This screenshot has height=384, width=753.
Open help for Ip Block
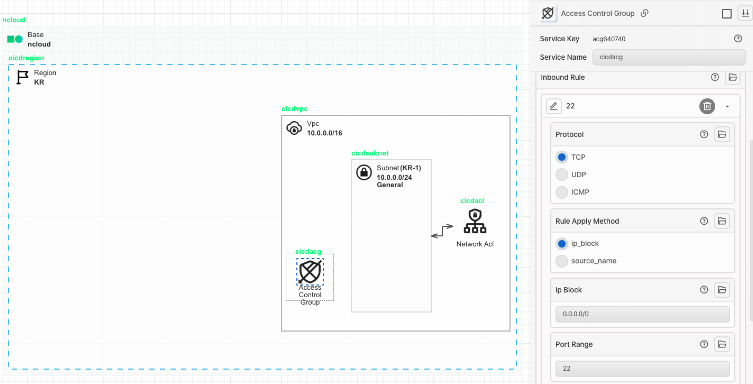tap(704, 289)
